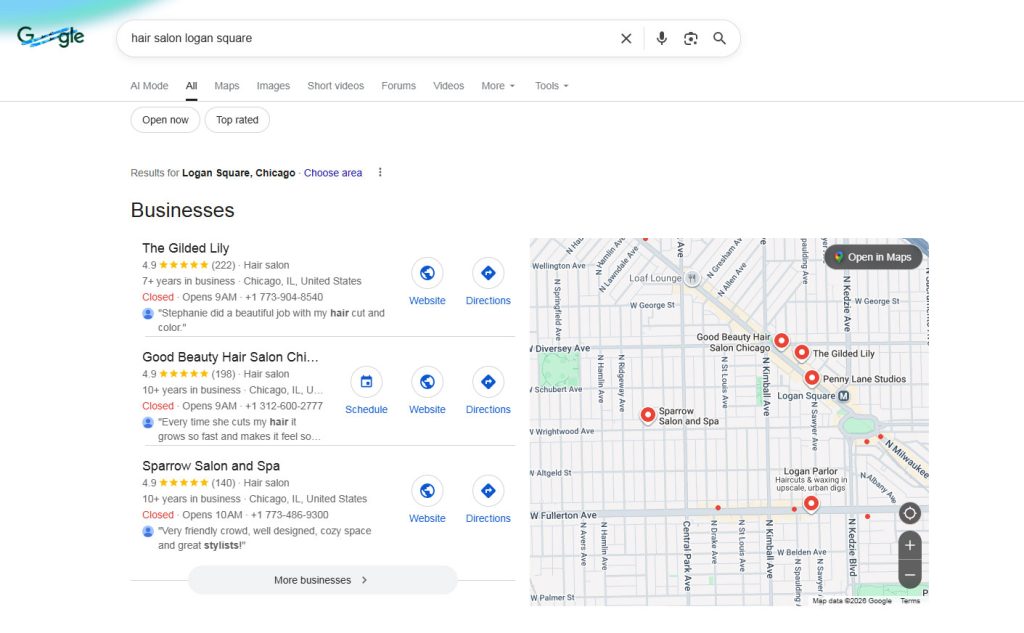Screen dimensions: 1024x633
Task: Switch to the Maps tab
Action: click(227, 86)
